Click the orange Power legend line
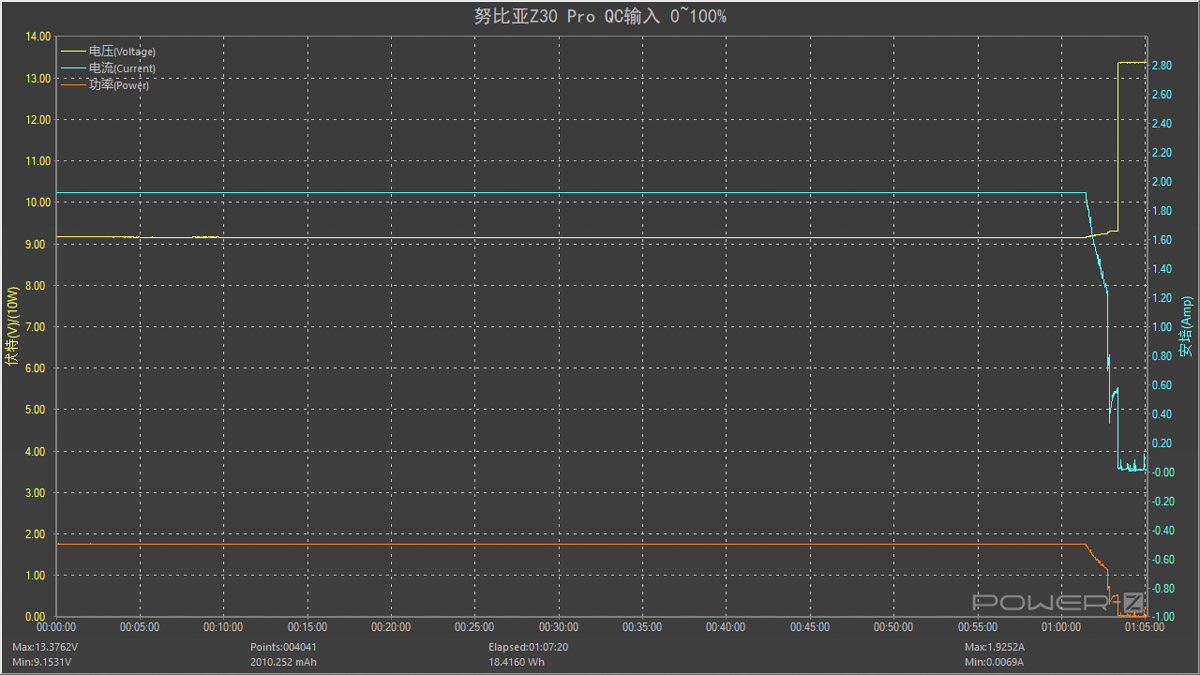This screenshot has width=1200, height=675. pos(74,85)
